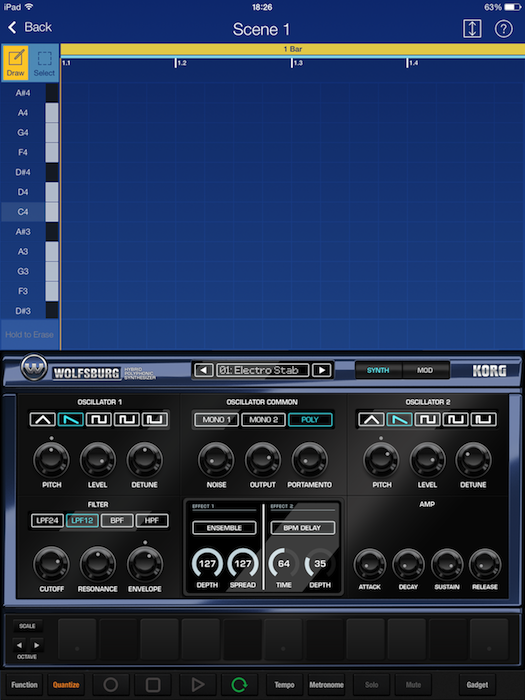Open the Tempo settings

pyautogui.click(x=284, y=684)
